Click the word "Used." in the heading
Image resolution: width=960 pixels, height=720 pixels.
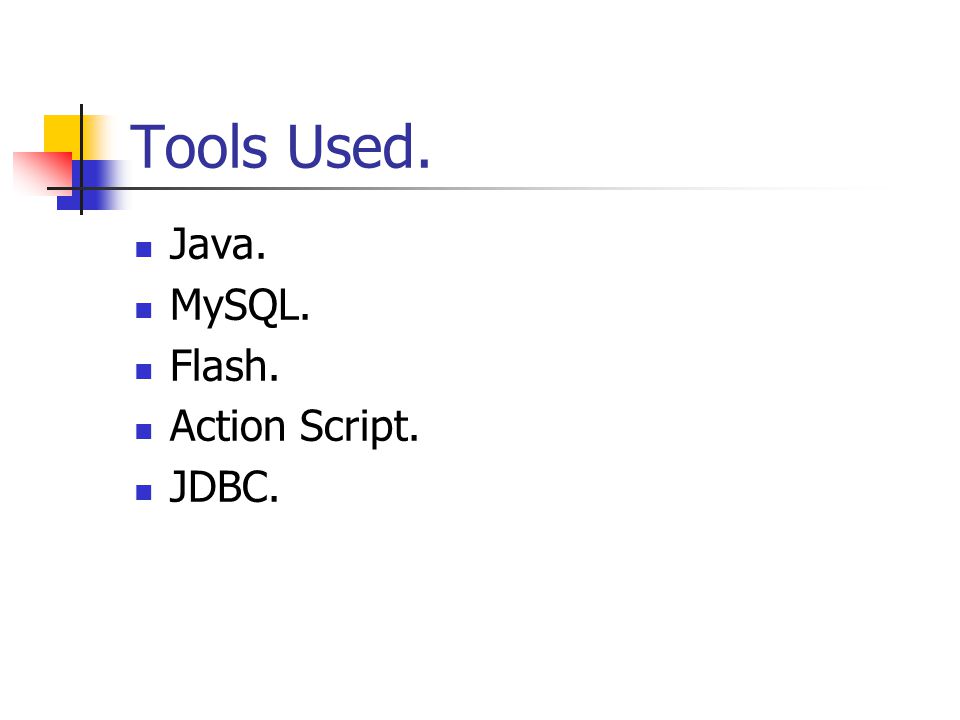[x=359, y=147]
